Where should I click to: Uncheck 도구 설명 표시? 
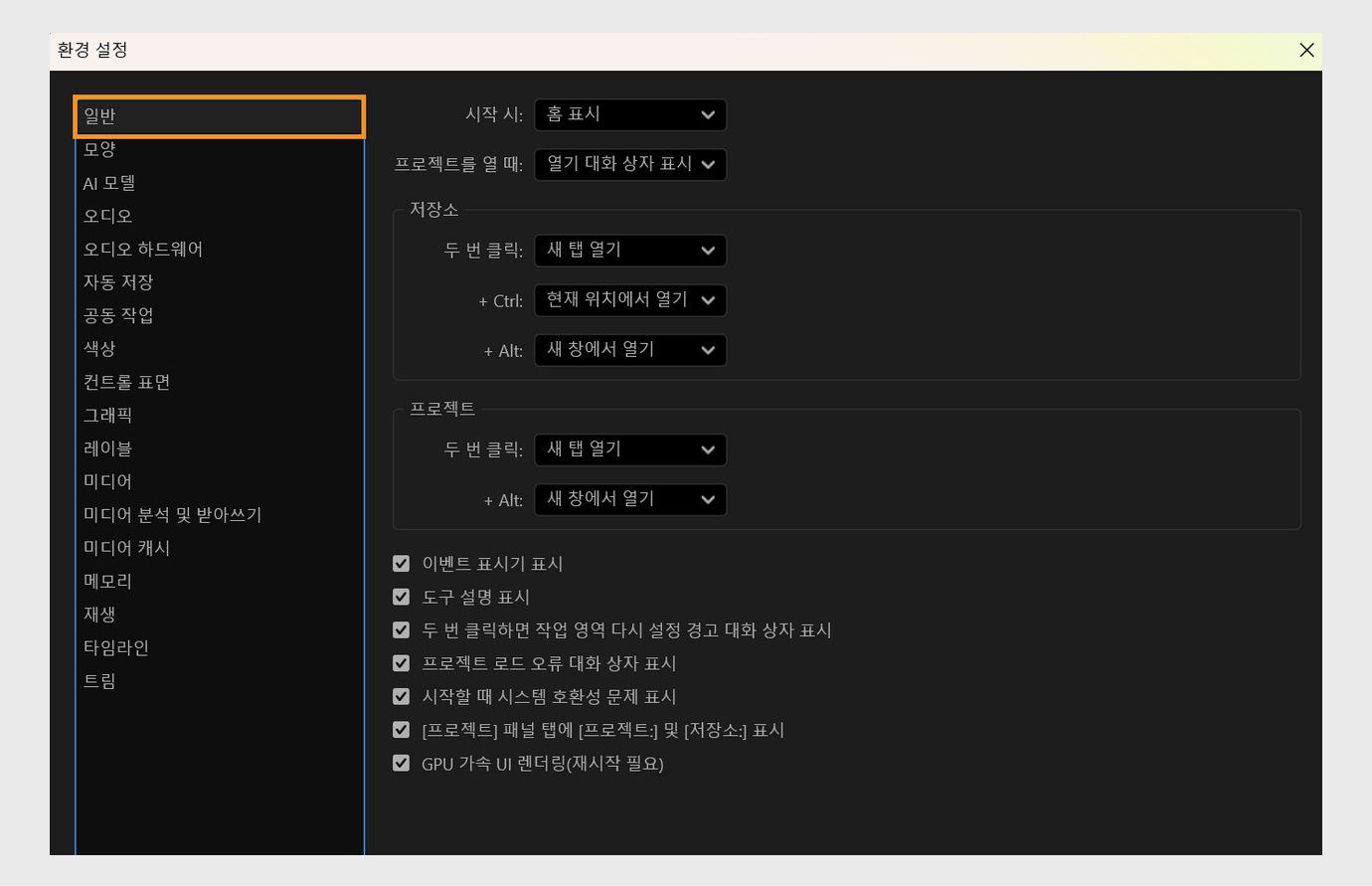[401, 597]
